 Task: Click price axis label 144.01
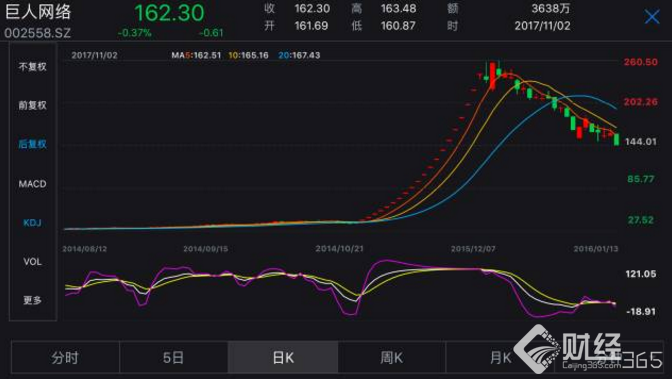coord(640,141)
